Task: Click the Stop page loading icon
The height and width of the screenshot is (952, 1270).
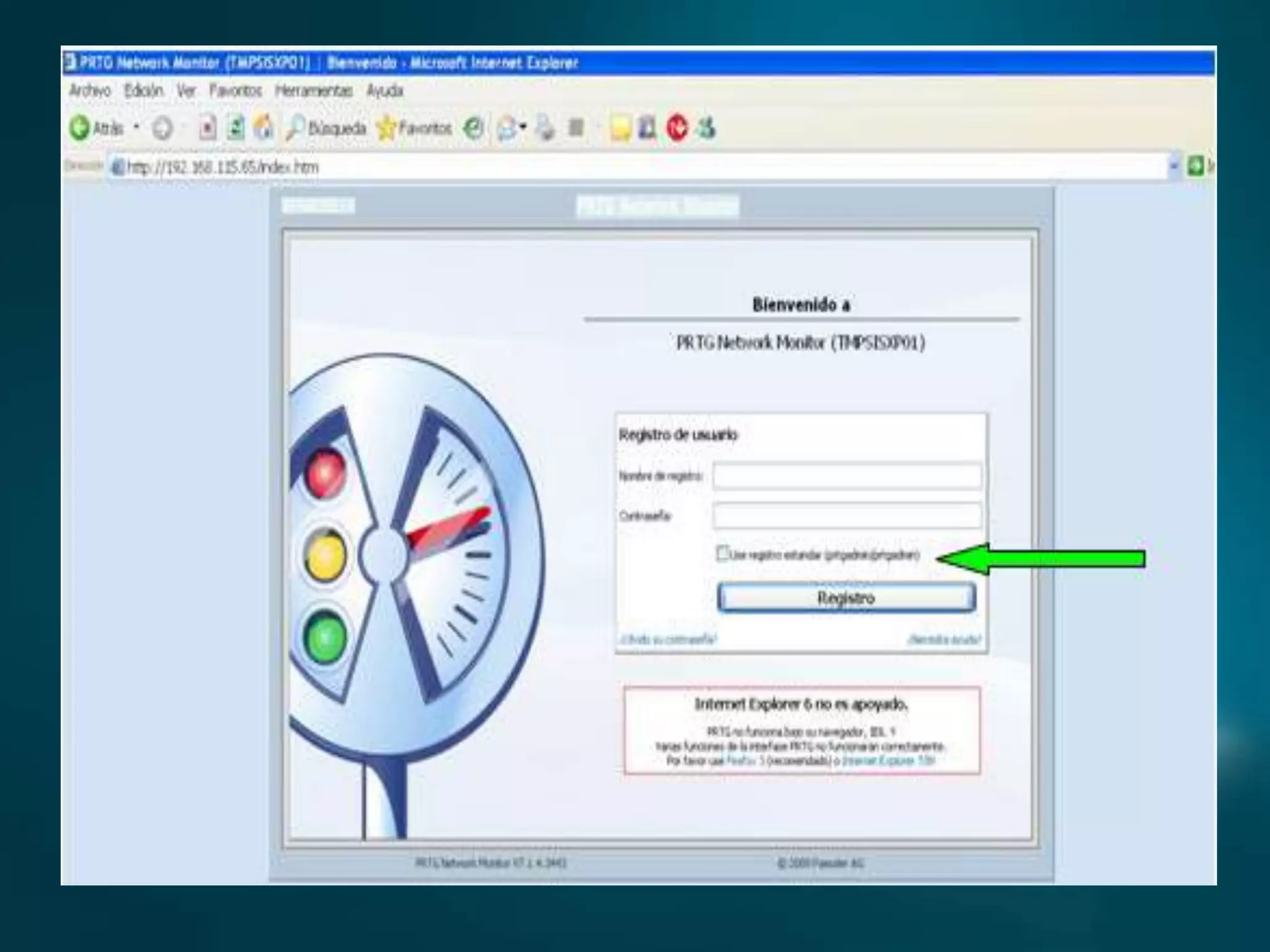Action: 208,128
